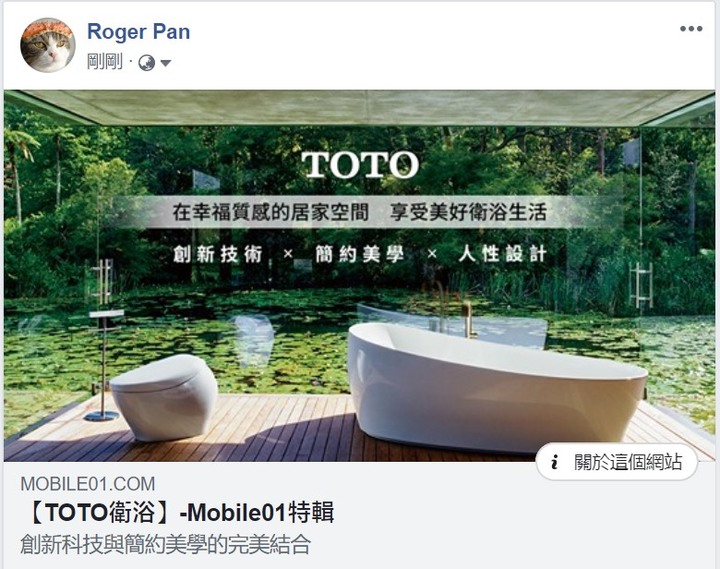Click the 剛剛 post timestamp
Viewport: 720px width, 569px height.
(x=105, y=62)
